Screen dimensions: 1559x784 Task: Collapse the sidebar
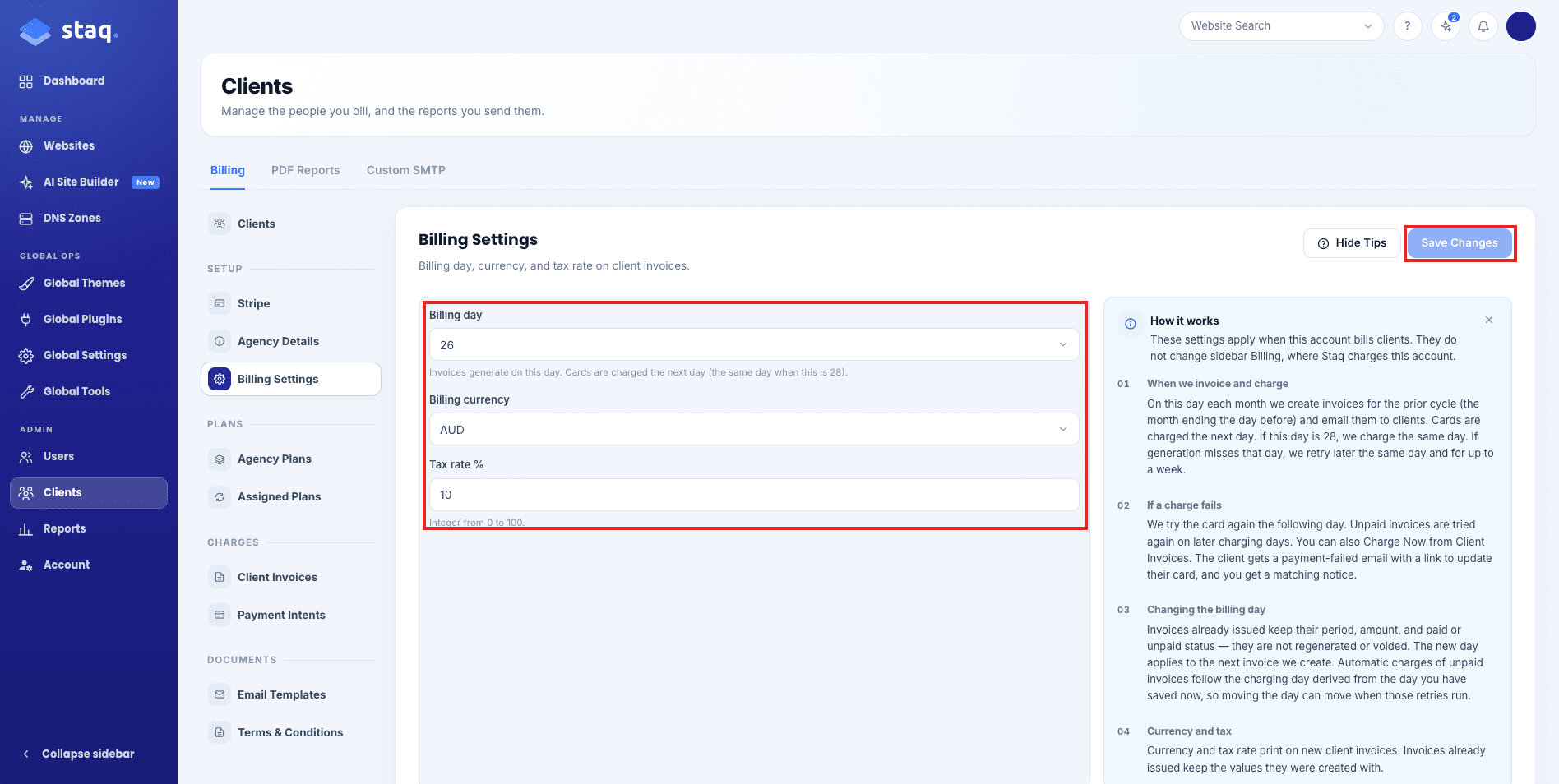pos(79,754)
